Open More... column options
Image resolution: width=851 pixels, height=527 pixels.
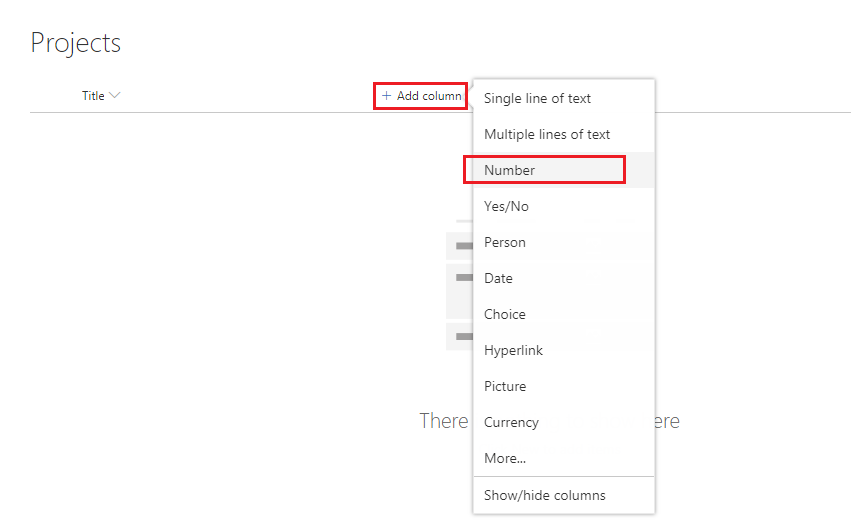[x=505, y=458]
